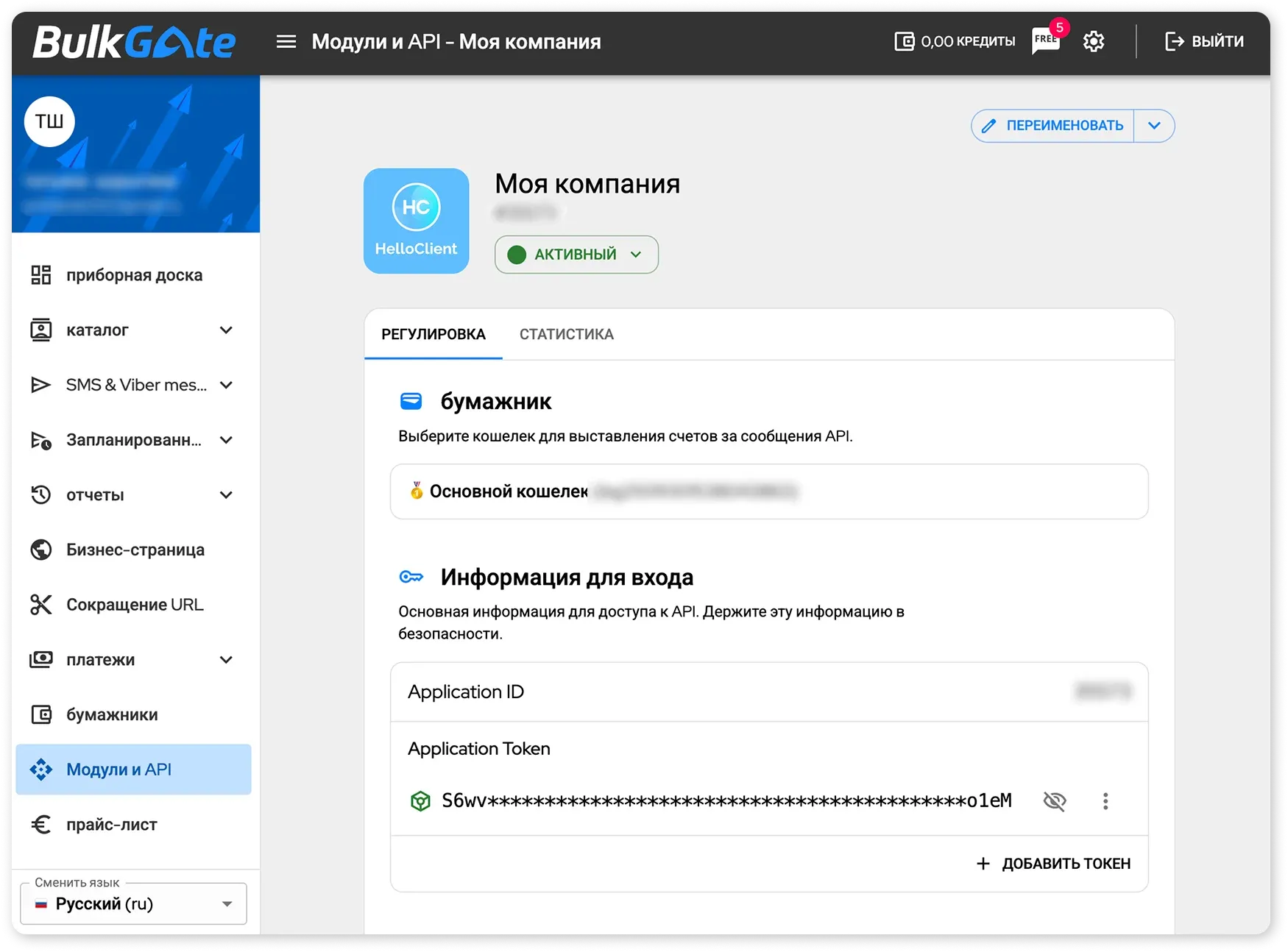Click ДОБАВИТЬ ТОКЕН to add a token
1288x952 pixels.
[x=1053, y=863]
